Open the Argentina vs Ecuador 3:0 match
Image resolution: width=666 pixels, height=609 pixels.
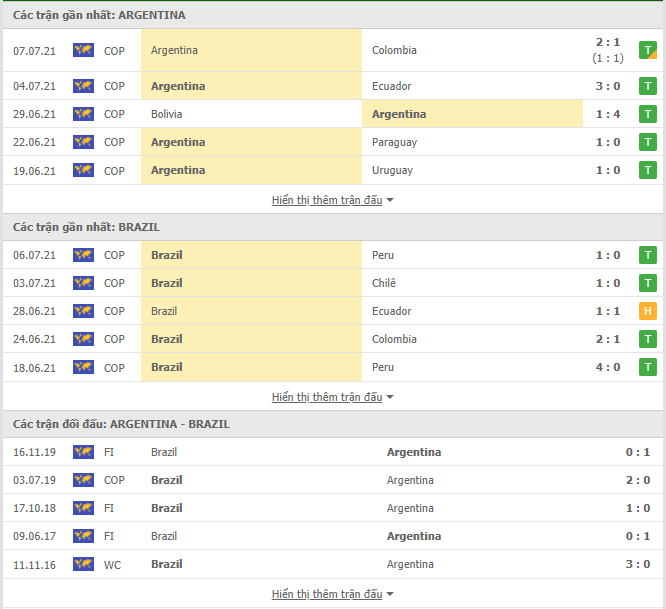[x=333, y=86]
